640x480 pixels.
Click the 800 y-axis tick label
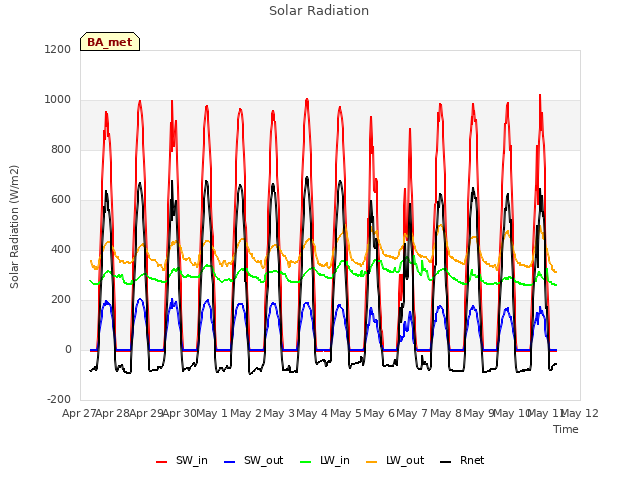click(x=61, y=149)
